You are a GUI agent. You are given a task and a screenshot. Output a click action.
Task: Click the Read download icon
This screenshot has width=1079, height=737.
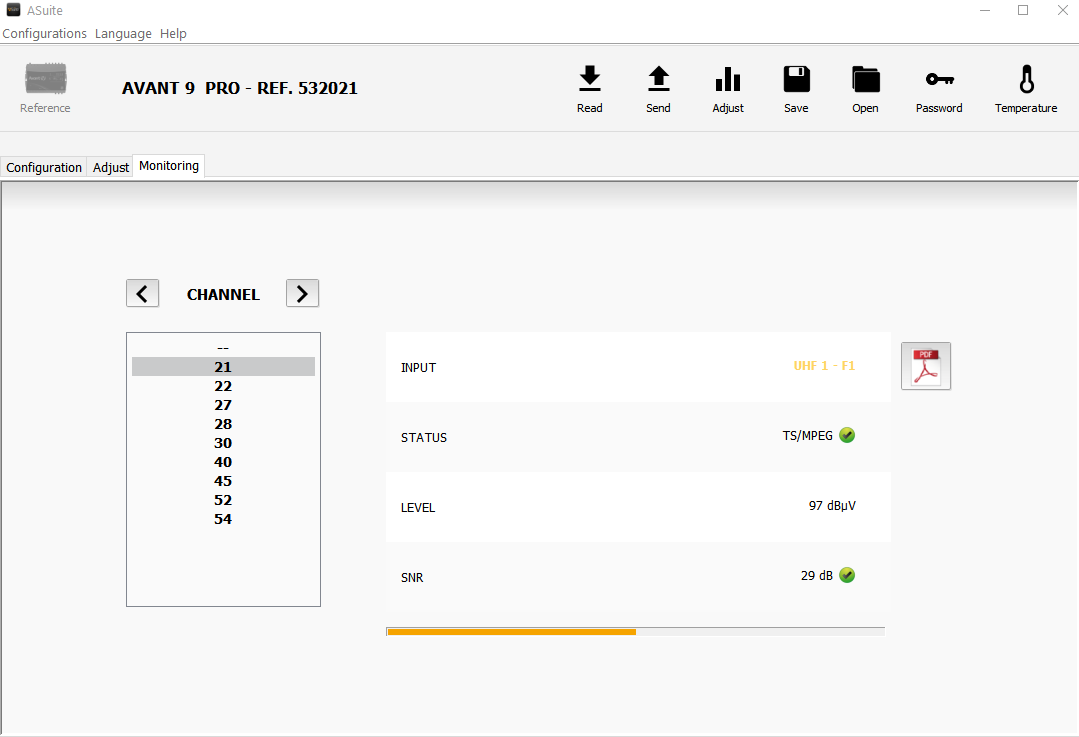[590, 78]
